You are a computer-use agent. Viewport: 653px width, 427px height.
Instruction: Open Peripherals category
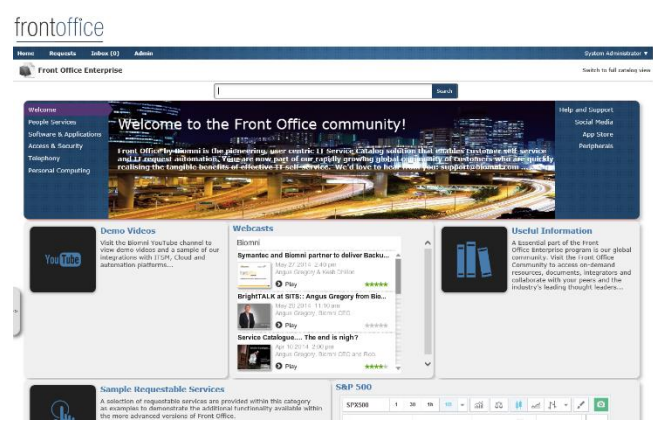596,146
